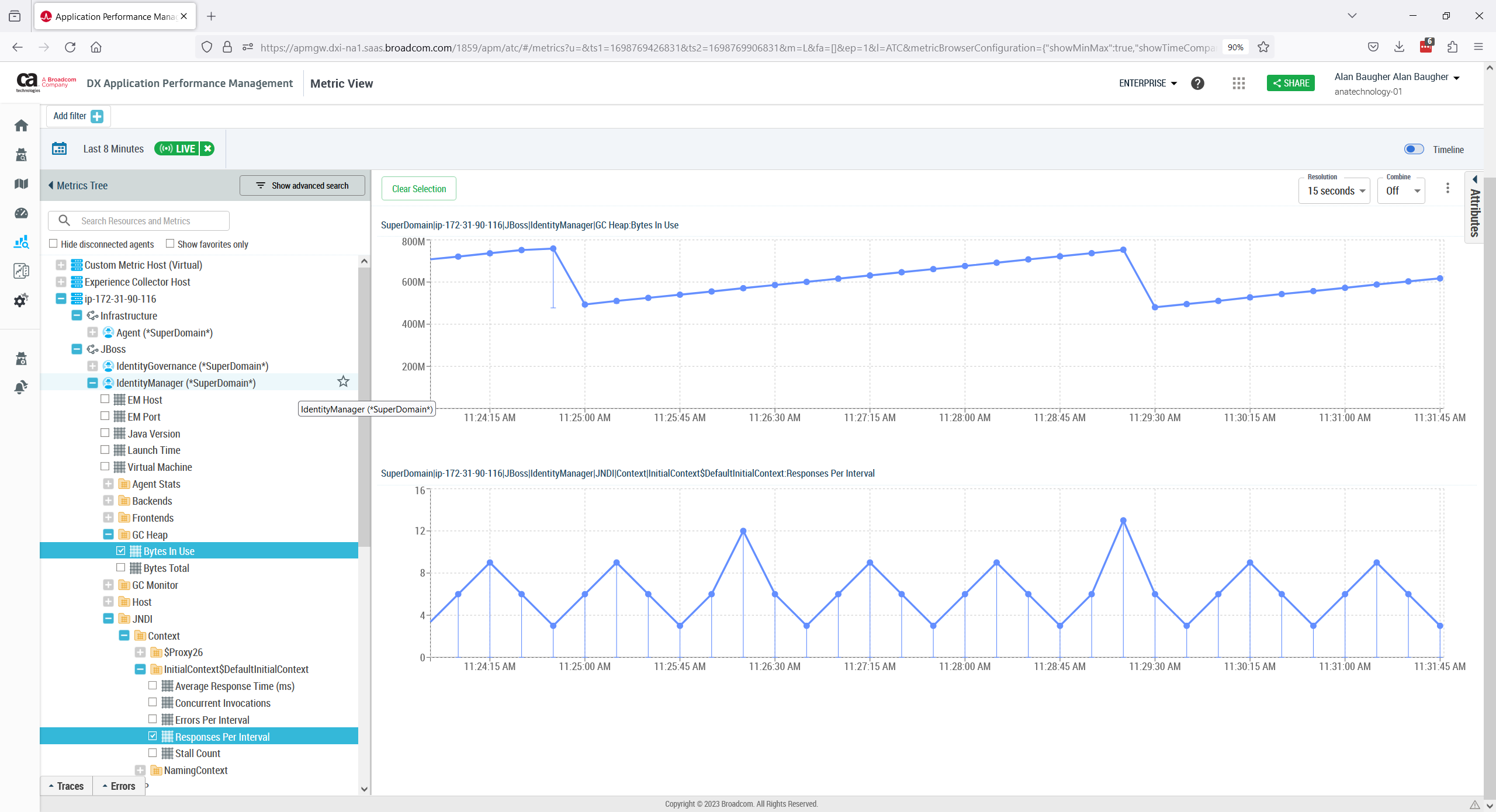Image resolution: width=1496 pixels, height=812 pixels.
Task: Click the Search Resources and Metrics field
Action: (146, 221)
